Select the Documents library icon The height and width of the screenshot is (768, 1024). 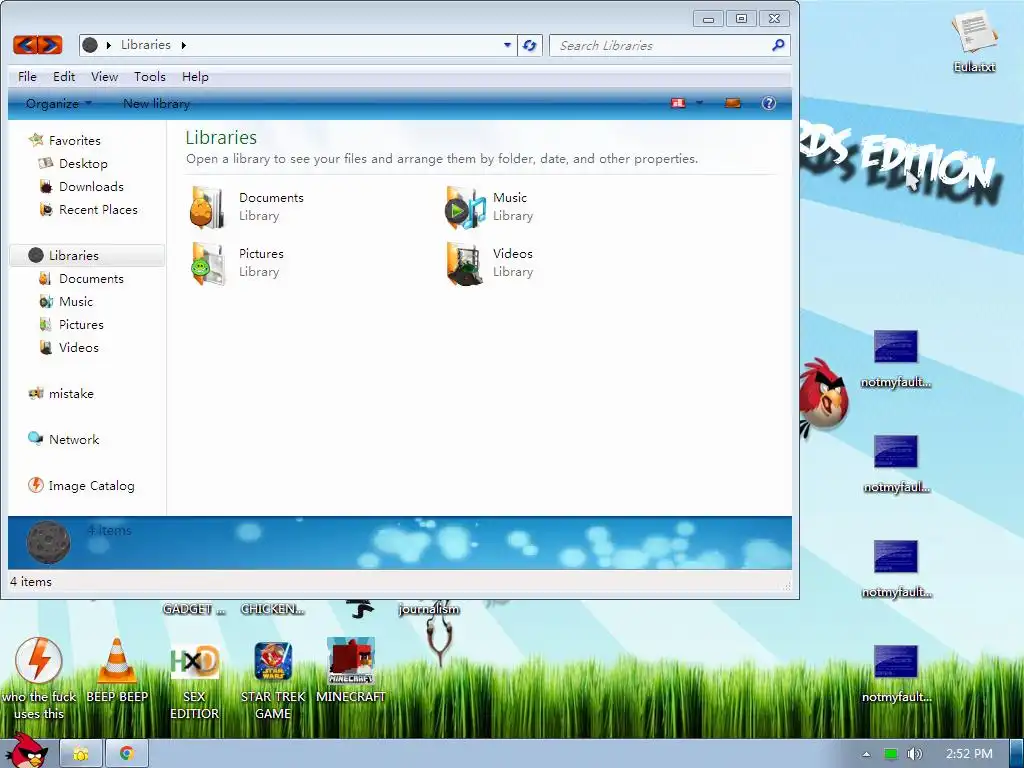pyautogui.click(x=208, y=208)
